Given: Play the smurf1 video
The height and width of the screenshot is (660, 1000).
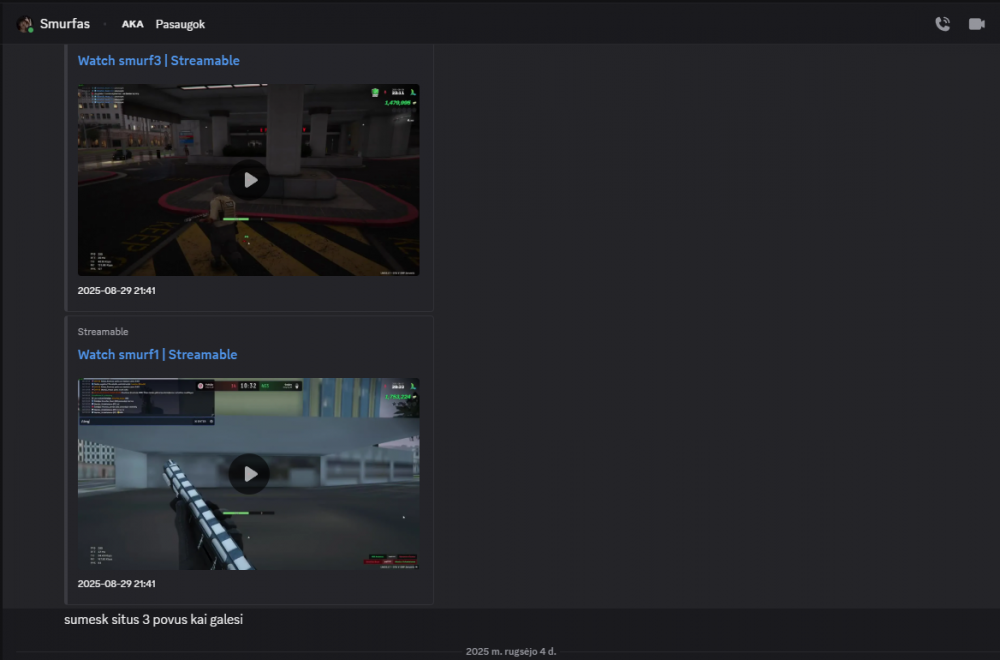Looking at the screenshot, I should (249, 474).
